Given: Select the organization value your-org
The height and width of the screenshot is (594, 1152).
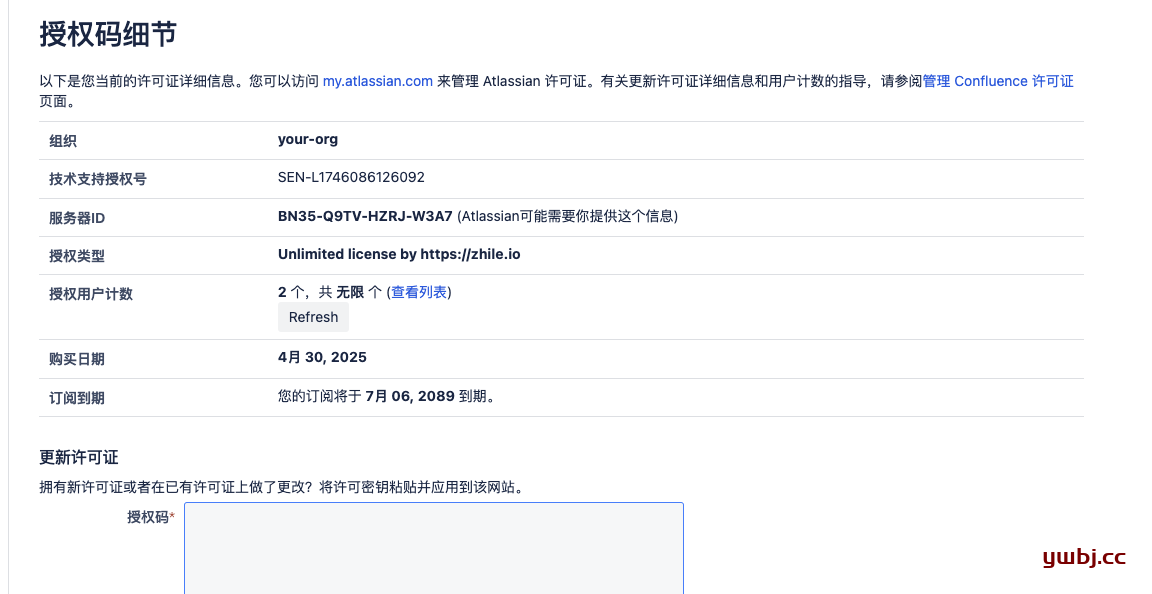Looking at the screenshot, I should pyautogui.click(x=308, y=139).
